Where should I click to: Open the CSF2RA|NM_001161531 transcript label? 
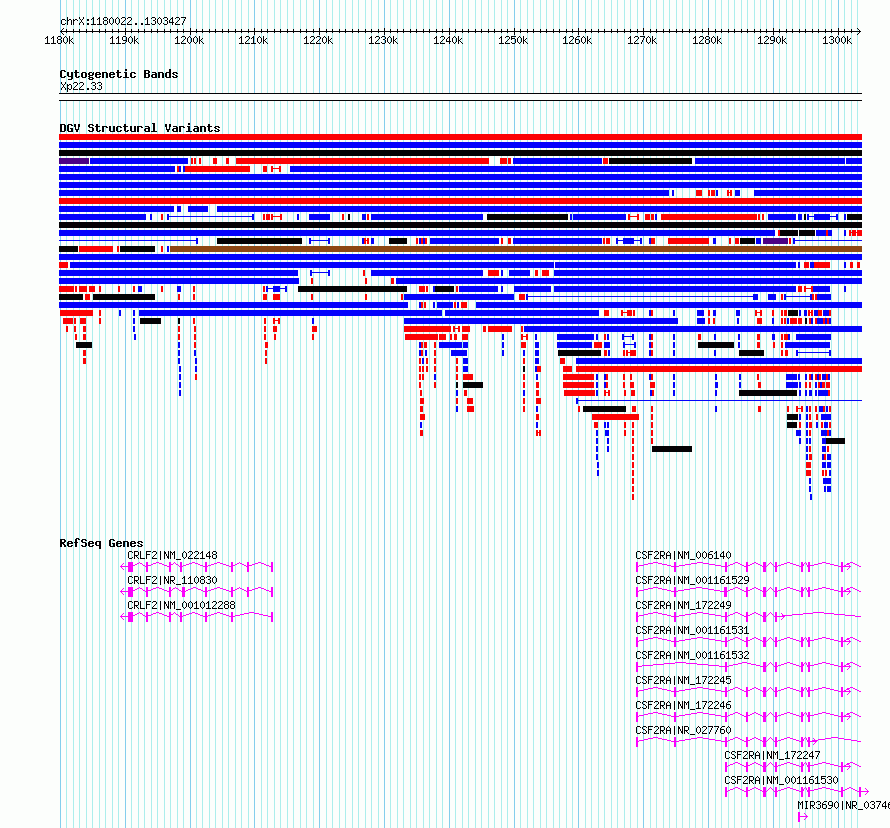692,630
